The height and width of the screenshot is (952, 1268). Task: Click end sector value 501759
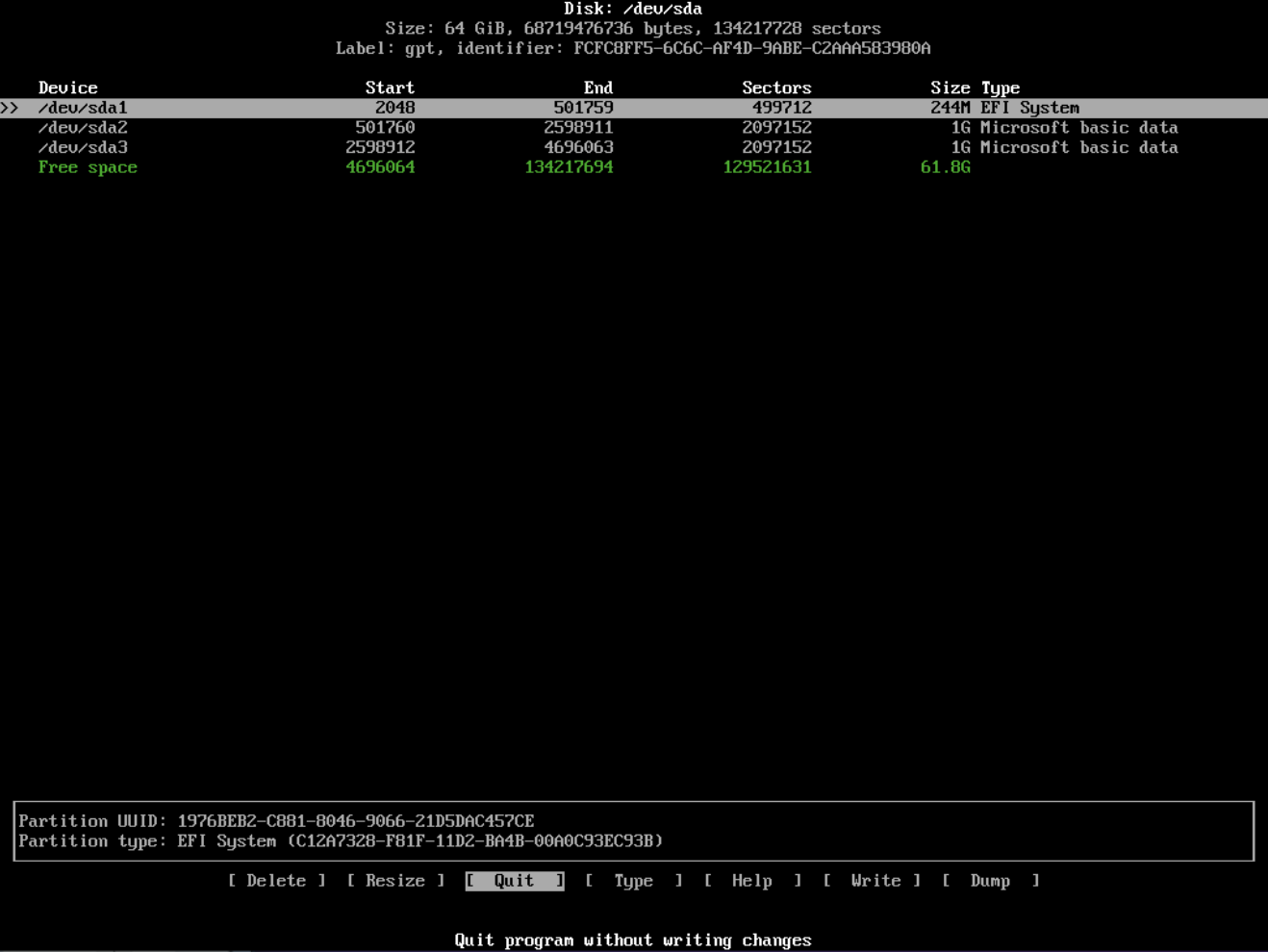click(x=583, y=108)
